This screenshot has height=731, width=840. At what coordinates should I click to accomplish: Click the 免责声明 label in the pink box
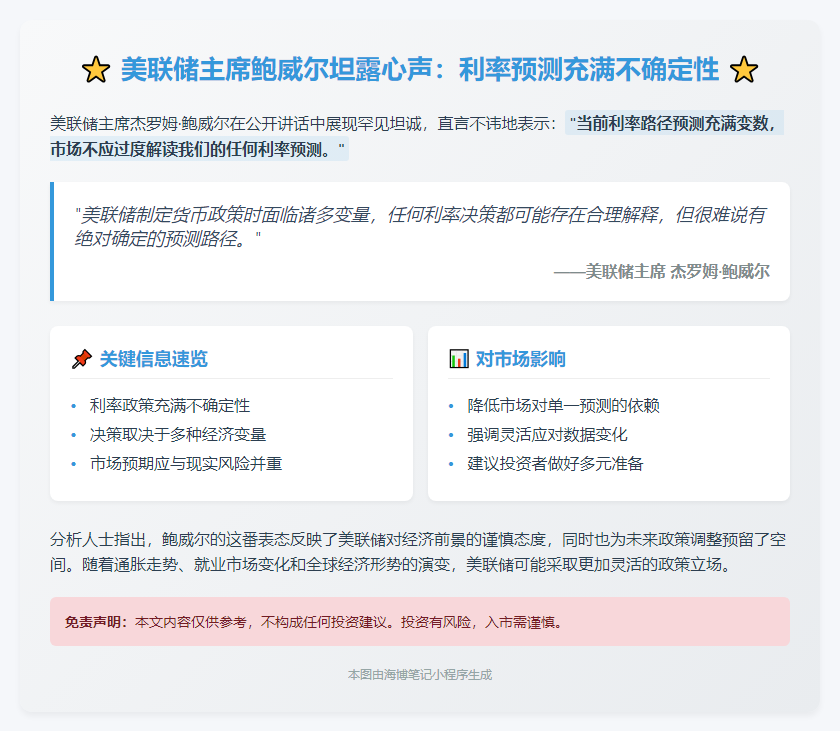pyautogui.click(x=96, y=622)
